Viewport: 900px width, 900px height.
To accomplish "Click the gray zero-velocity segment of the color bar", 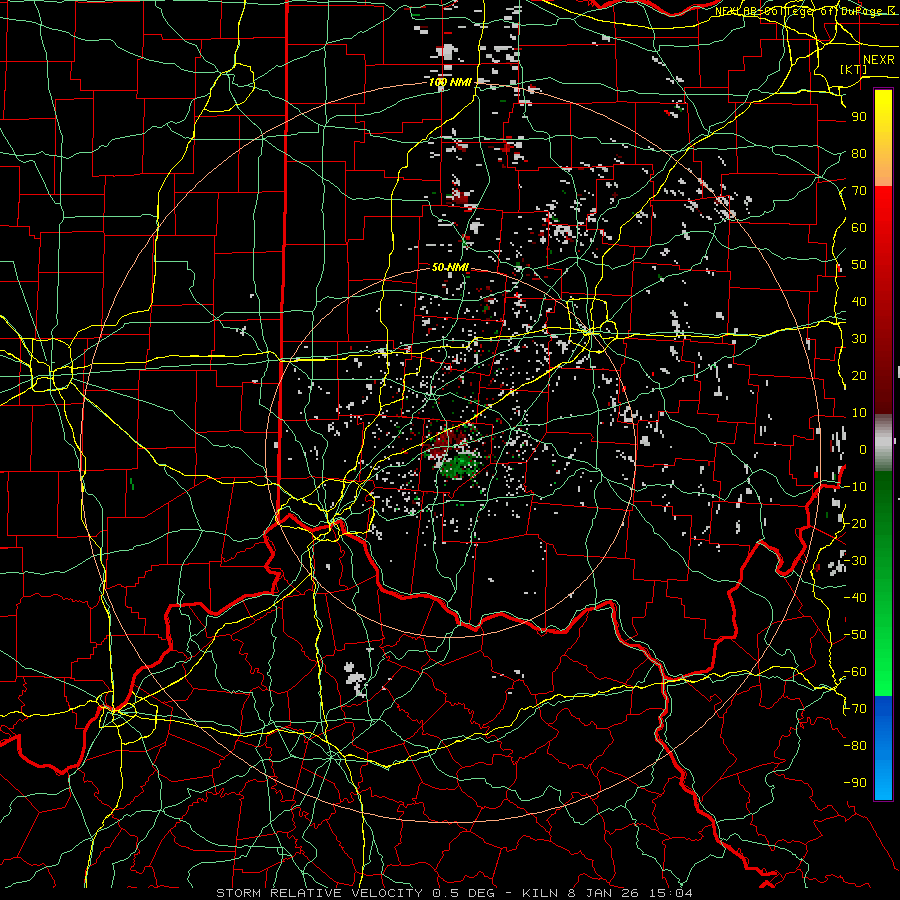I will click(883, 443).
